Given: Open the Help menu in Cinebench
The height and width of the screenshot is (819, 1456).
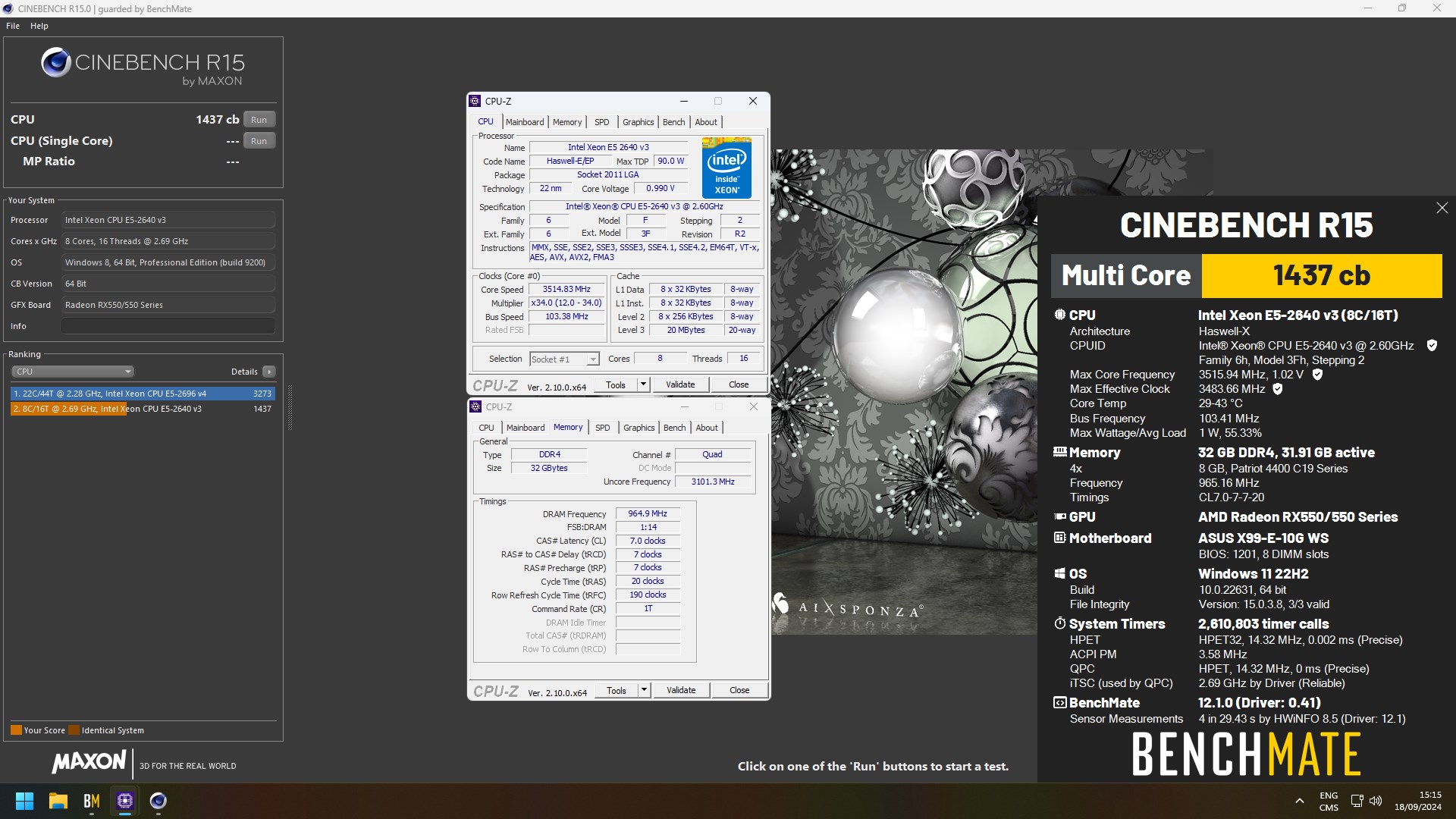Looking at the screenshot, I should pyautogui.click(x=39, y=26).
